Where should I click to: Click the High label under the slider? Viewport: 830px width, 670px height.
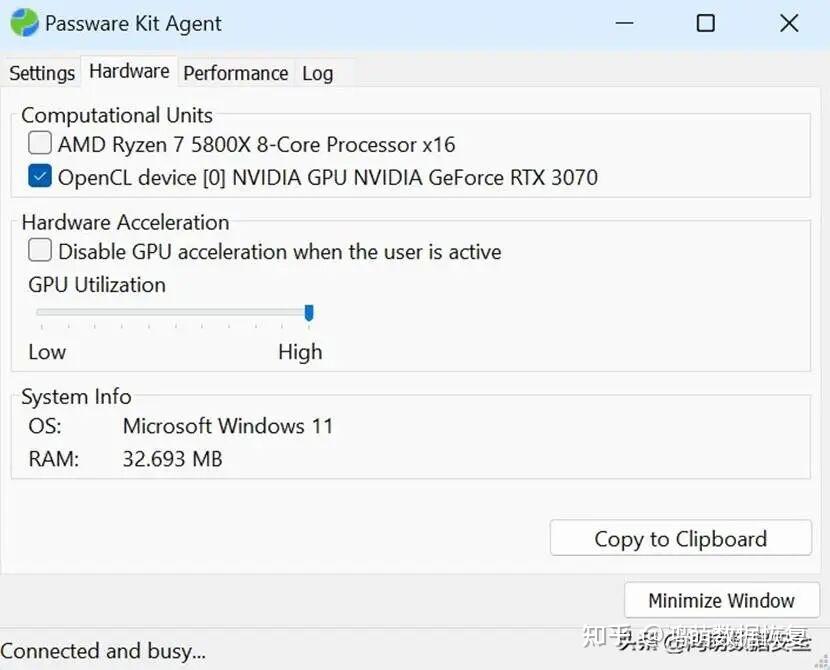[x=300, y=352]
